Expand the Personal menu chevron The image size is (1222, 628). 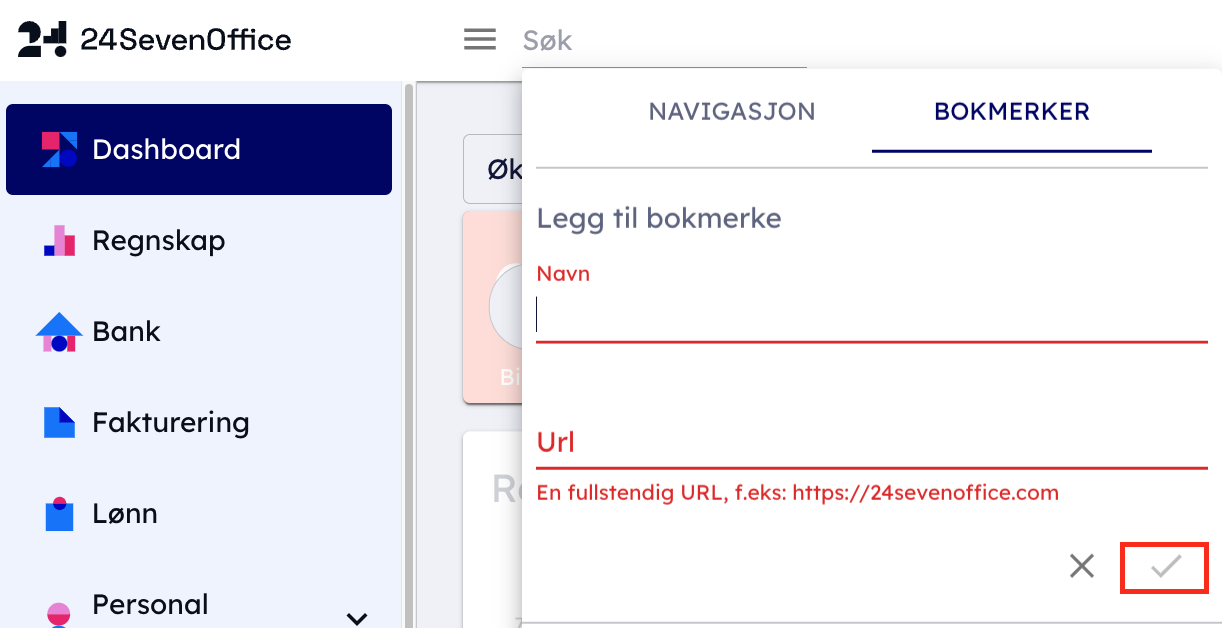click(357, 618)
